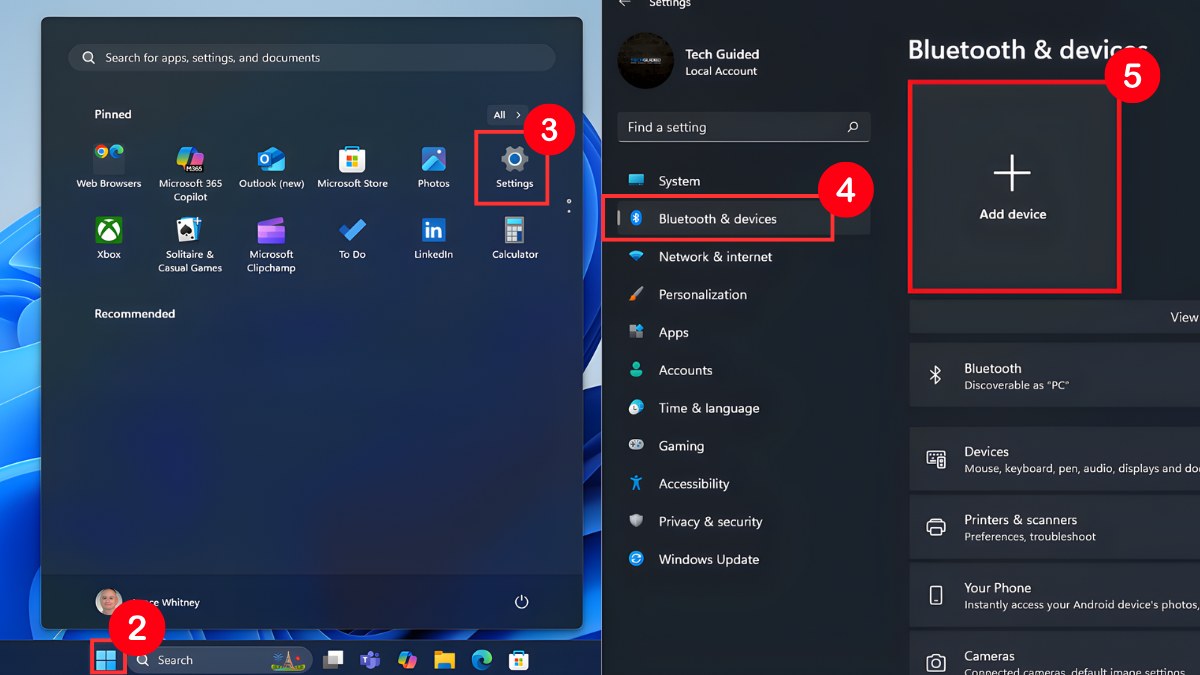Open the Web Browsers folder icon
This screenshot has height=675, width=1200.
click(109, 167)
